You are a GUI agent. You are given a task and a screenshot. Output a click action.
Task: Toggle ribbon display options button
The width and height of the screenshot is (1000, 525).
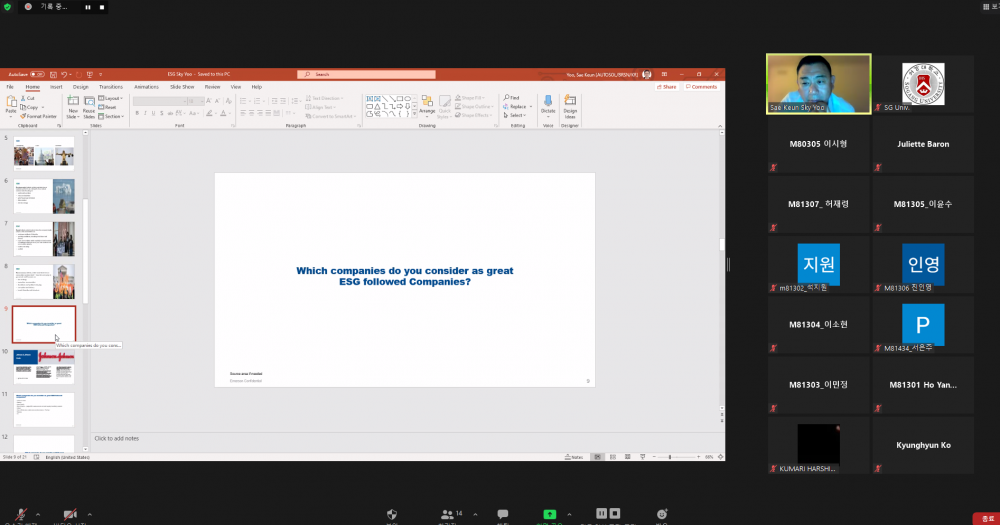coord(664,75)
